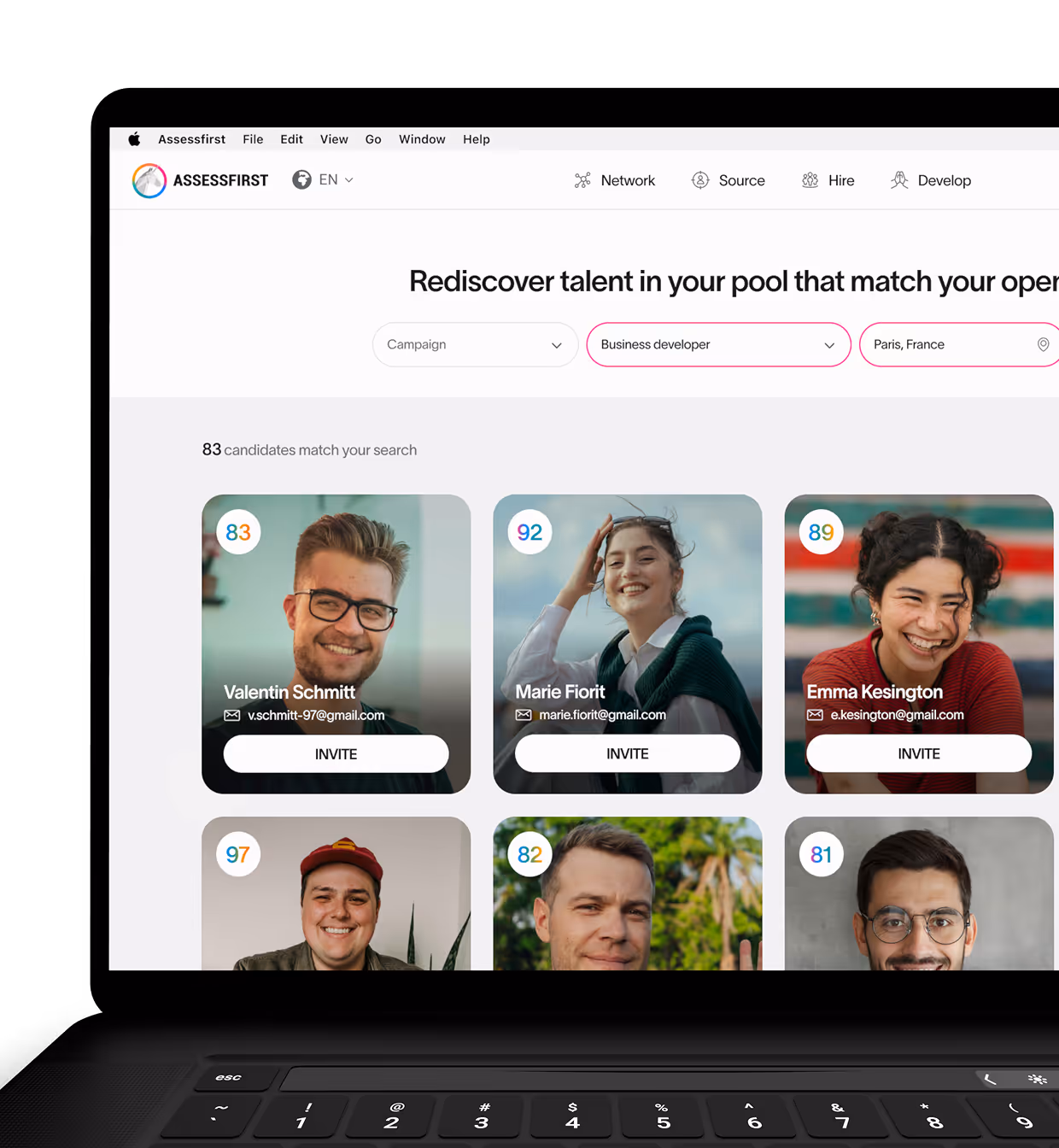This screenshot has width=1059, height=1148.
Task: Click the Hire people icon
Action: point(810,180)
